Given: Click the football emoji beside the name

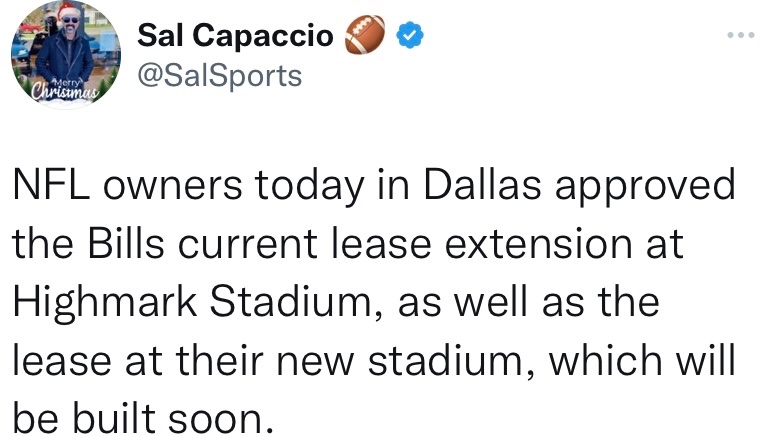Looking at the screenshot, I should click(x=365, y=34).
